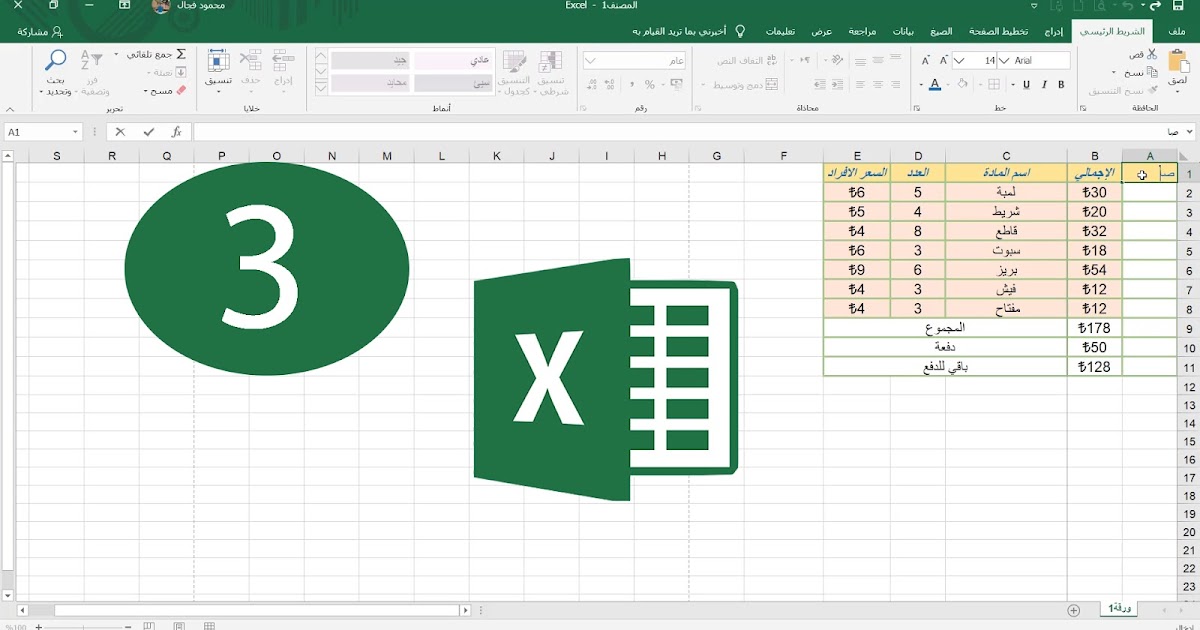Click the Copy (نسخ) icon
The image size is (1200, 630).
pyautogui.click(x=1152, y=72)
